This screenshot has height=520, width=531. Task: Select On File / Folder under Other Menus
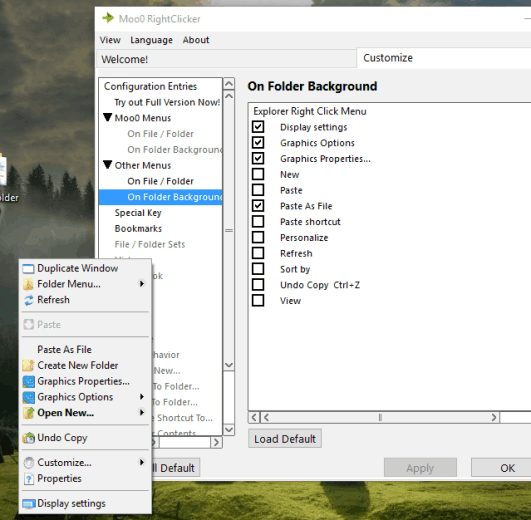click(161, 181)
